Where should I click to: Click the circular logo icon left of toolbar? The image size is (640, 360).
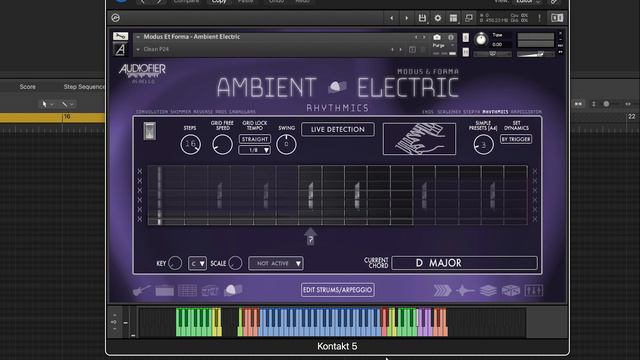116,18
